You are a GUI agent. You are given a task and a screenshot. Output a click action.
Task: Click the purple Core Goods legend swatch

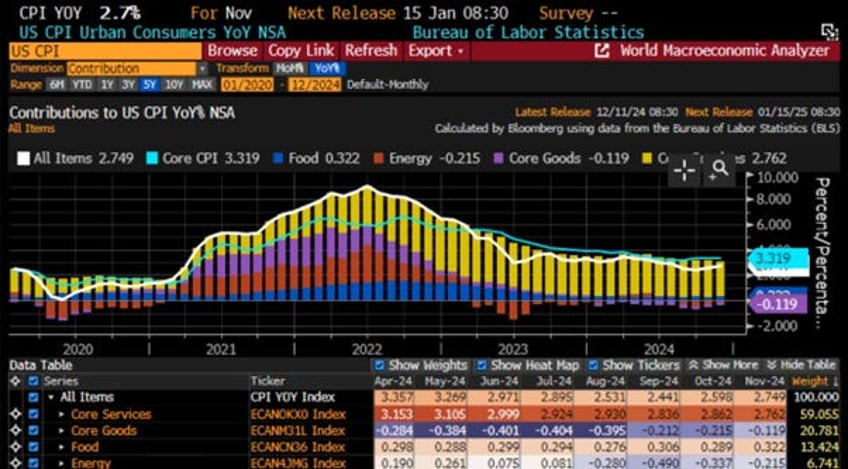pyautogui.click(x=499, y=158)
